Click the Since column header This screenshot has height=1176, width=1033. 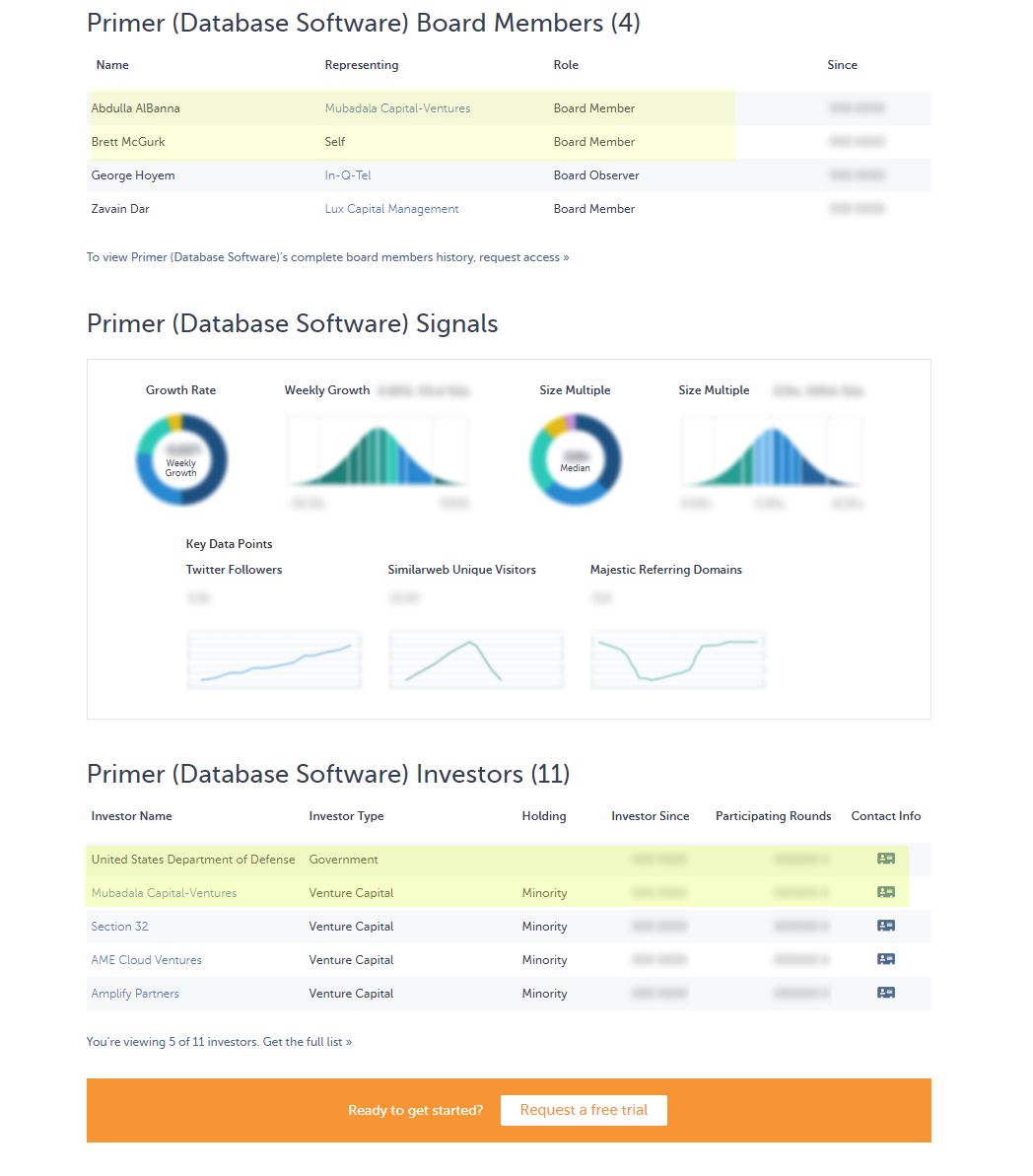(x=843, y=65)
